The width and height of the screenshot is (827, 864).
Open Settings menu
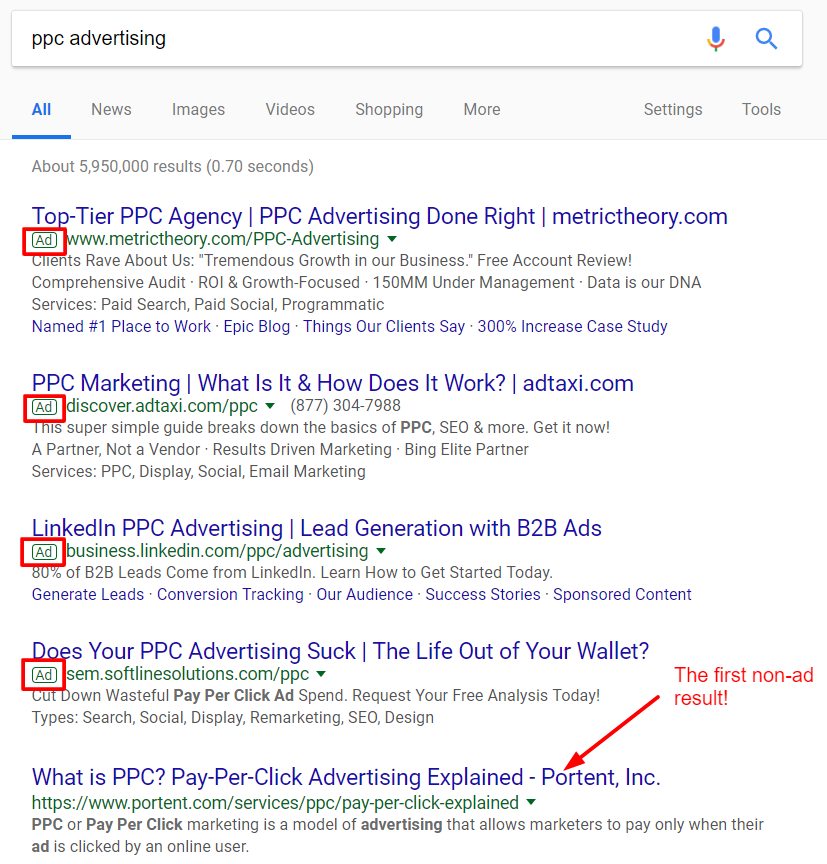672,109
